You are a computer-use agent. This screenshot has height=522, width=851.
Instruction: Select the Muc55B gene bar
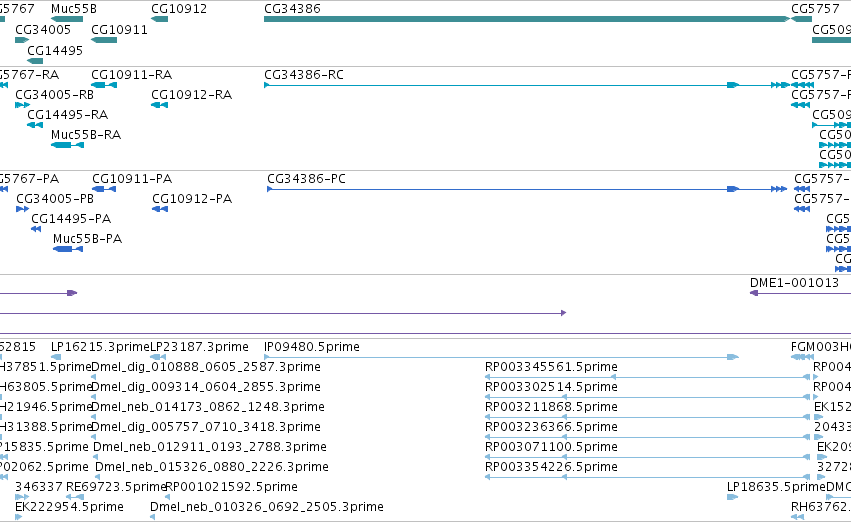(67, 19)
